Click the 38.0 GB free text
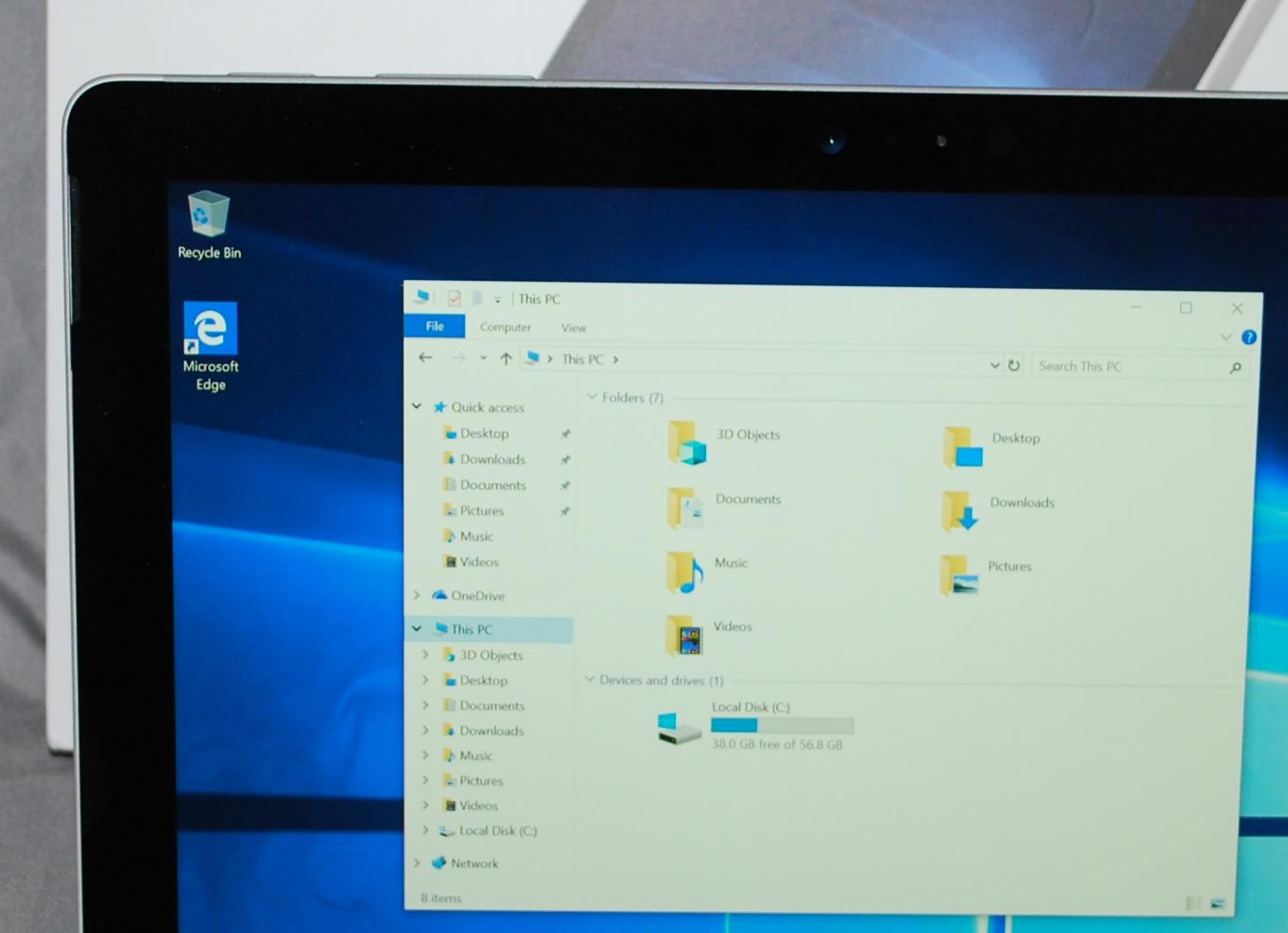 point(777,744)
